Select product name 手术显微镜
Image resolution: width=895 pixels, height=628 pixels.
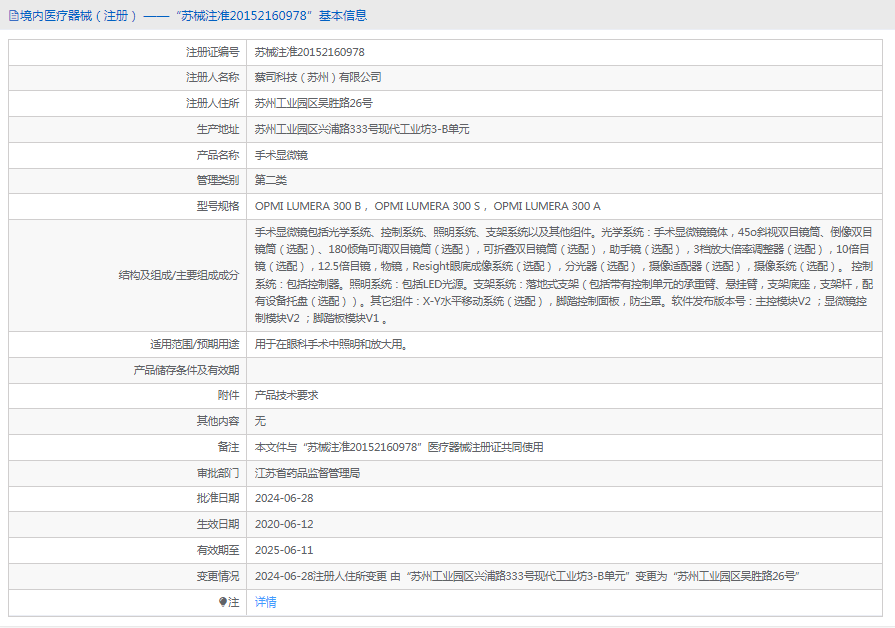click(x=281, y=155)
